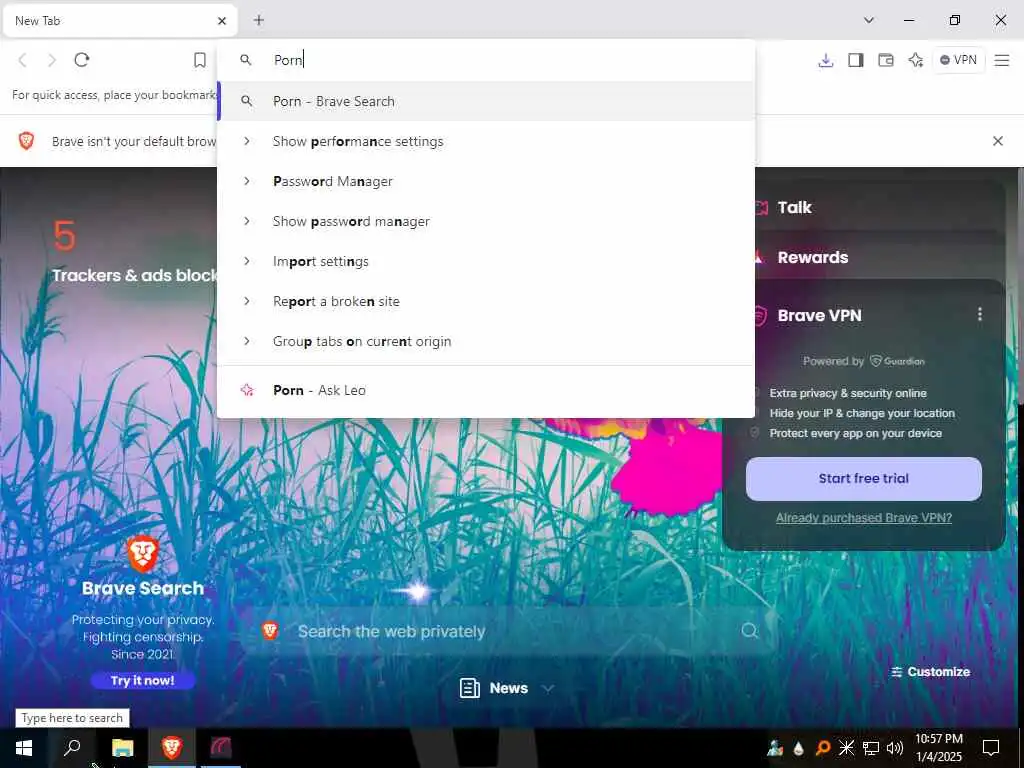Click the magnifier icon in the page search box

click(749, 630)
